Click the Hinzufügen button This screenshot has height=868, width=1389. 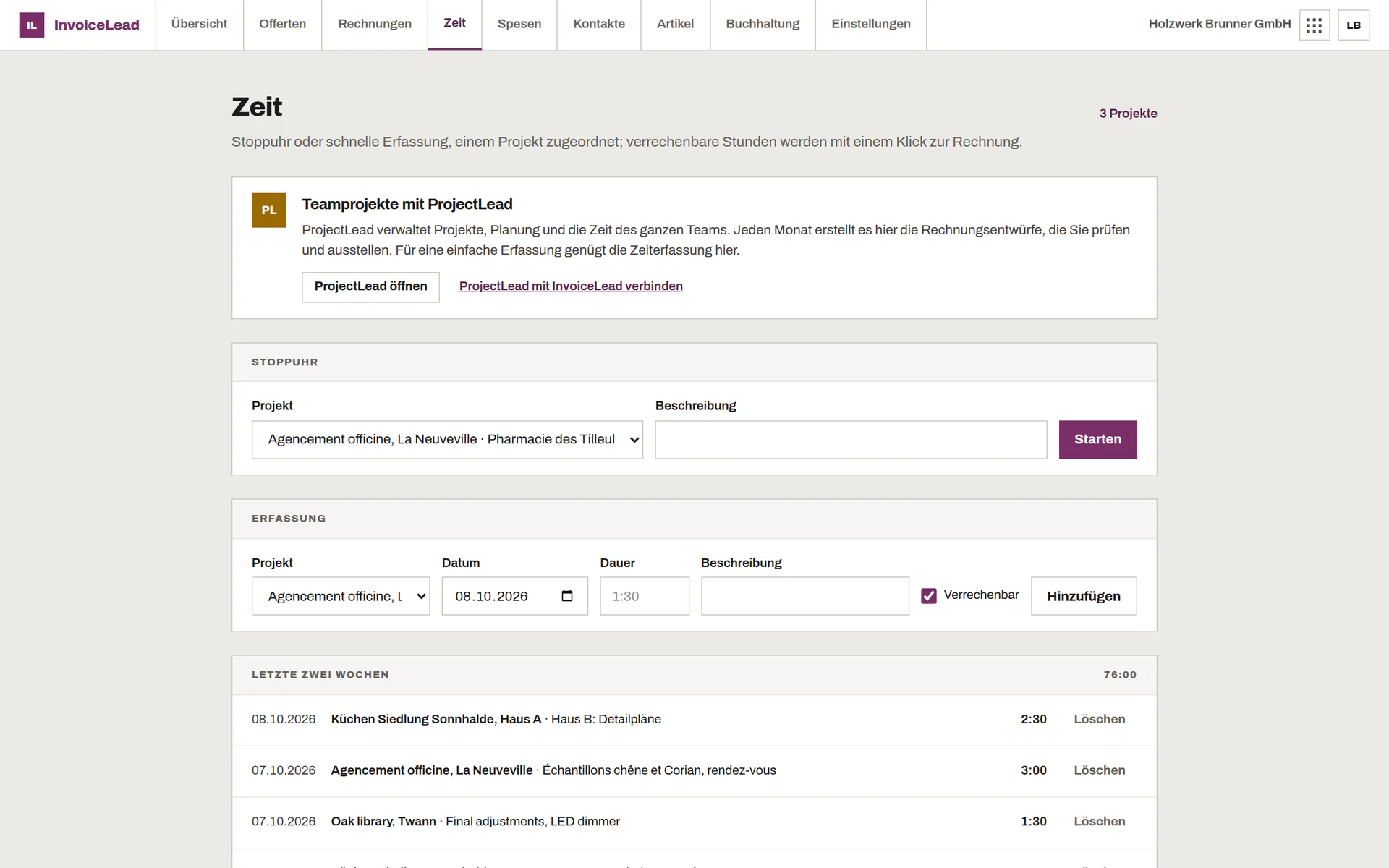[x=1084, y=596]
